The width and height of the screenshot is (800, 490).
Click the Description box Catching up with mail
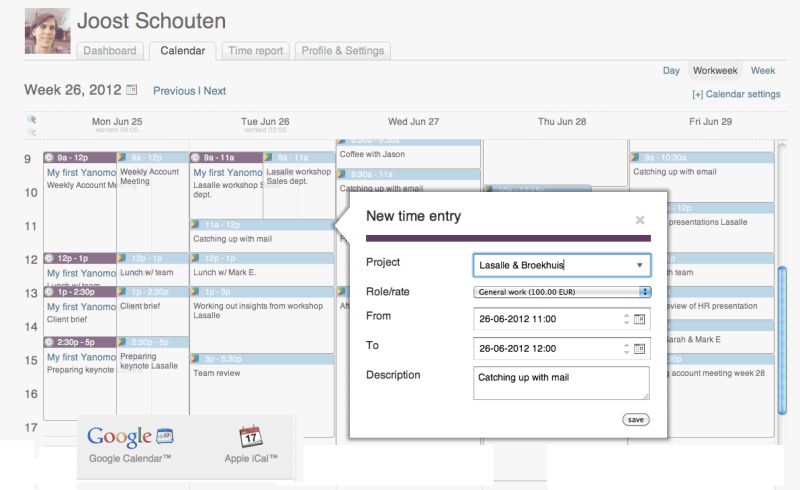click(x=561, y=383)
